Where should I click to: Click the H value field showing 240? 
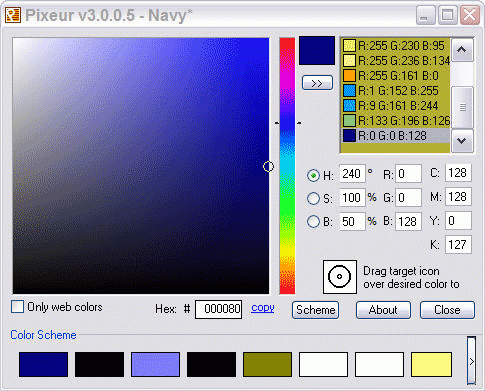pos(352,174)
